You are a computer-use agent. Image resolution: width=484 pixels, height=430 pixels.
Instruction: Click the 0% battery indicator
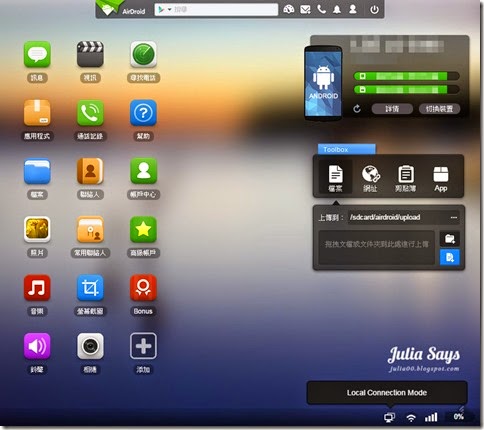click(x=459, y=417)
